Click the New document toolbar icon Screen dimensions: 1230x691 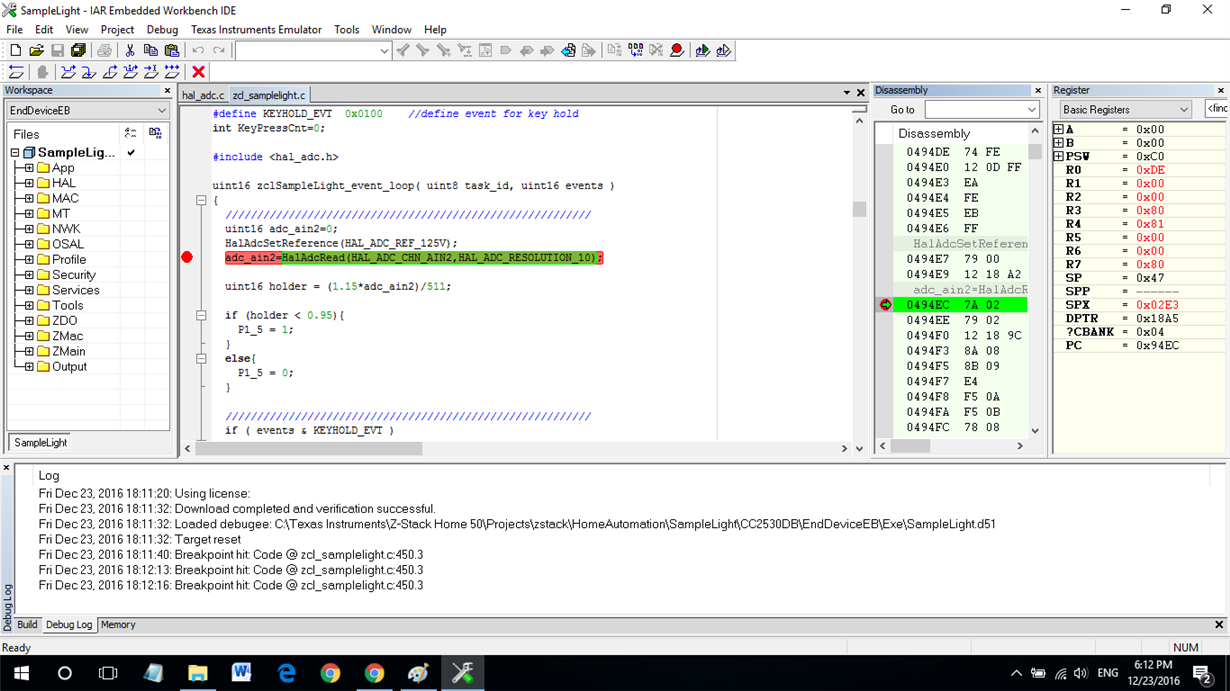coord(15,50)
